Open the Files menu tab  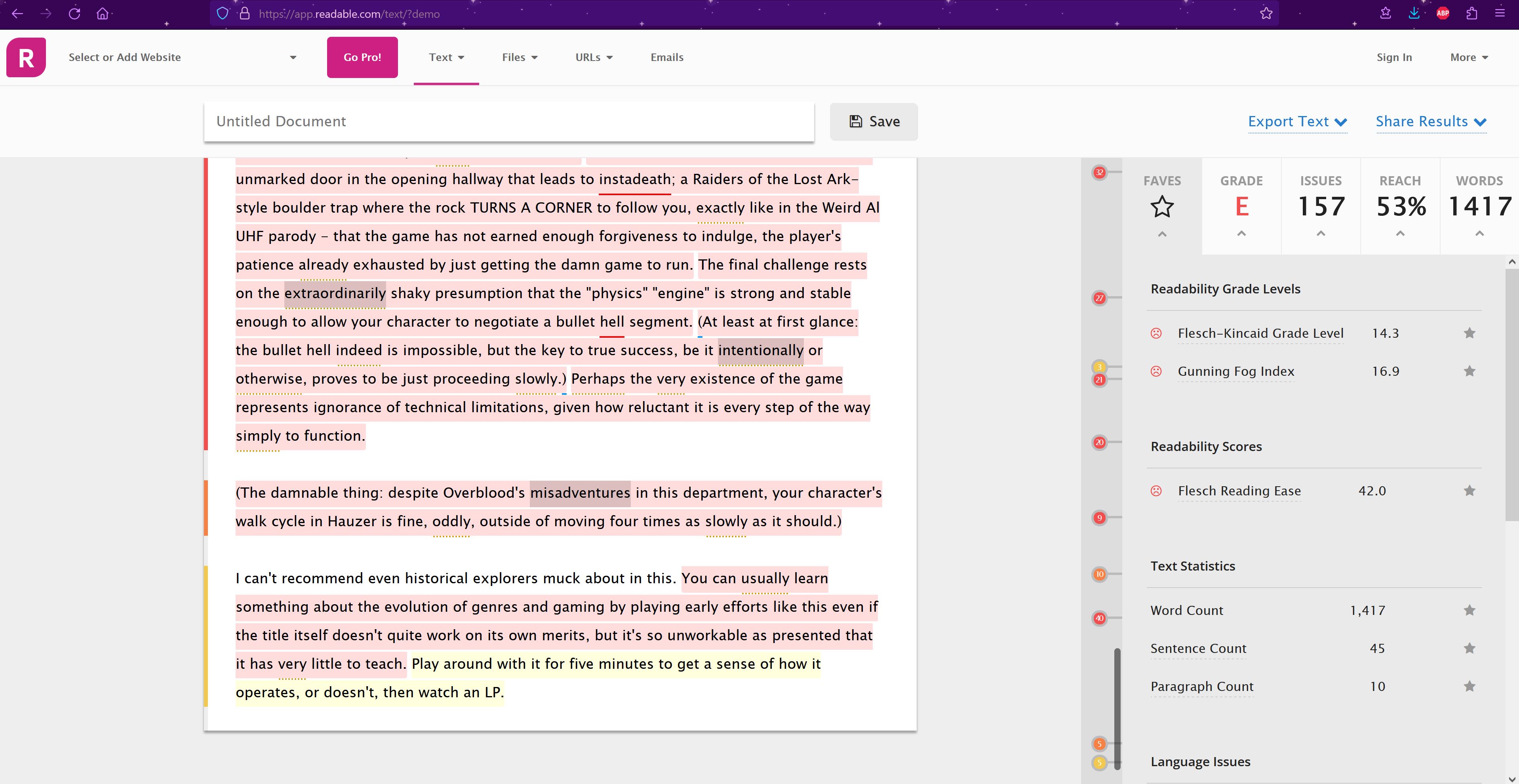click(520, 57)
